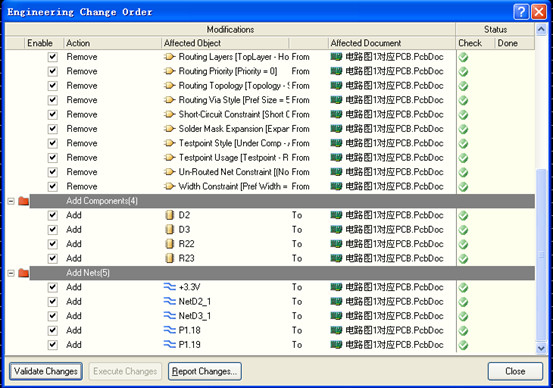The image size is (553, 388).
Task: Click the Affected Object column header
Action: point(225,43)
